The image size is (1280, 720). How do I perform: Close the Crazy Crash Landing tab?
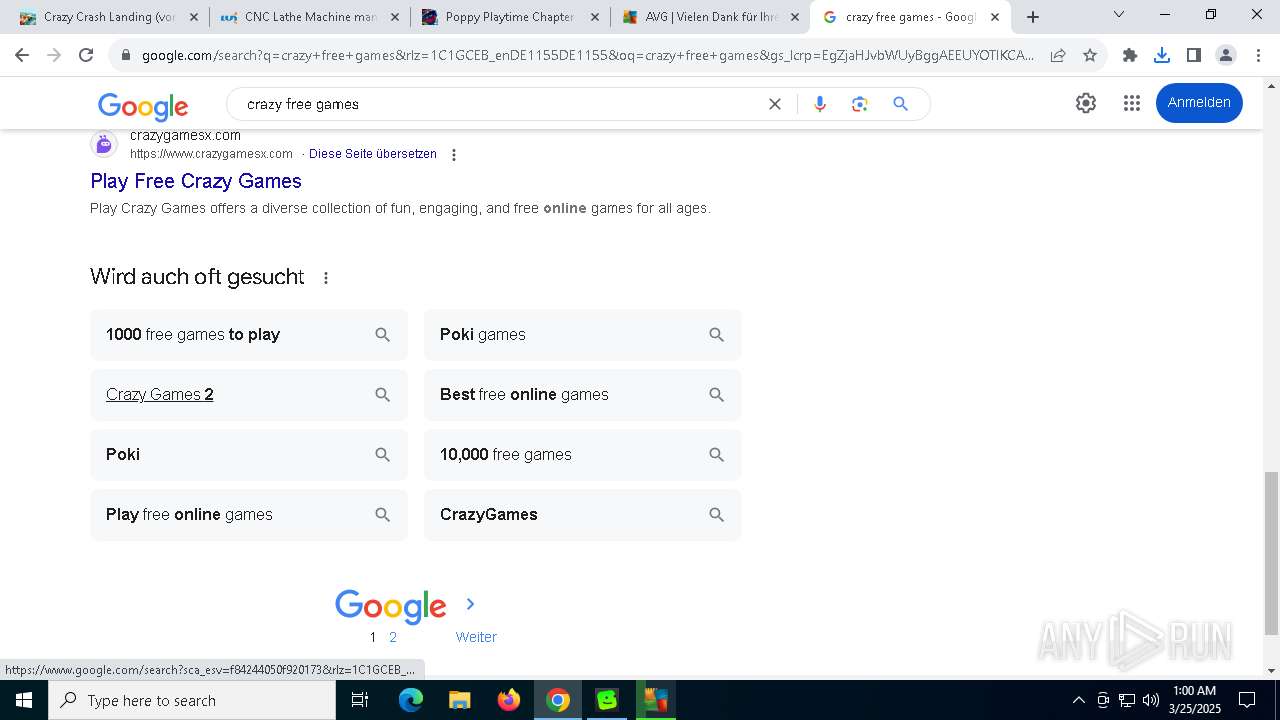(194, 17)
